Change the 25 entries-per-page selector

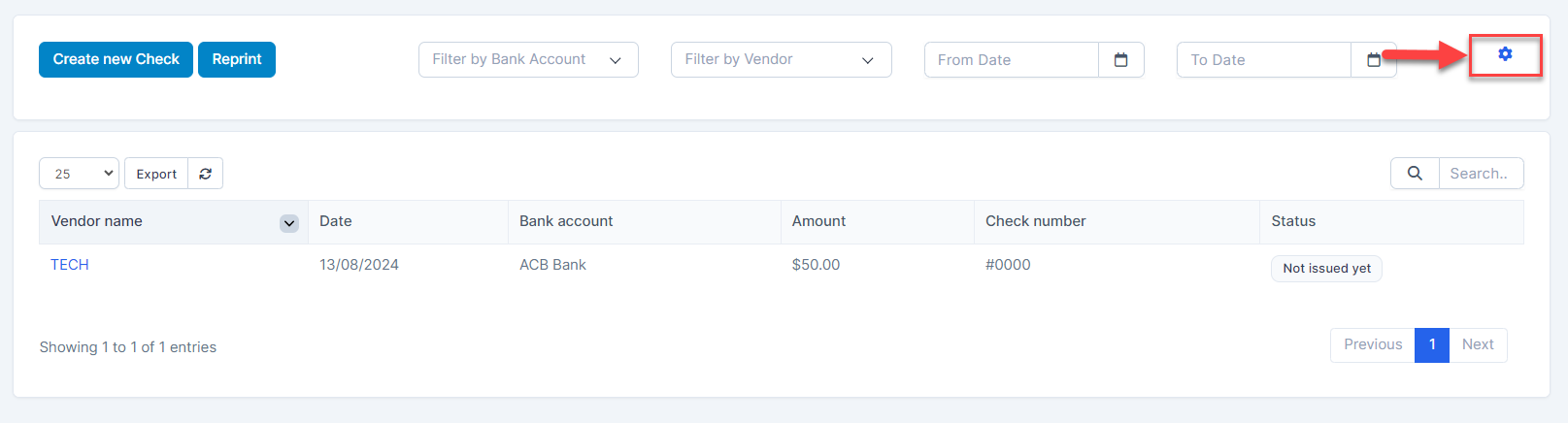tap(79, 174)
